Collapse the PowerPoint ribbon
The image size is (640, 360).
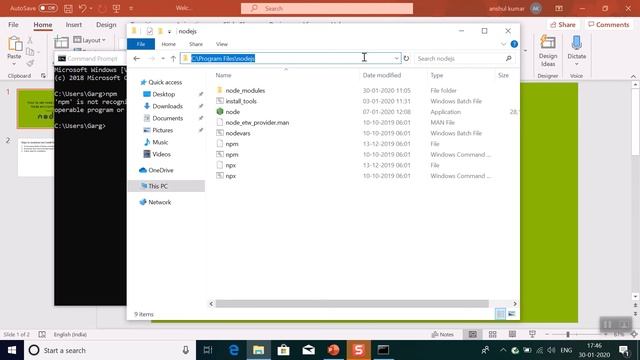(x=633, y=76)
